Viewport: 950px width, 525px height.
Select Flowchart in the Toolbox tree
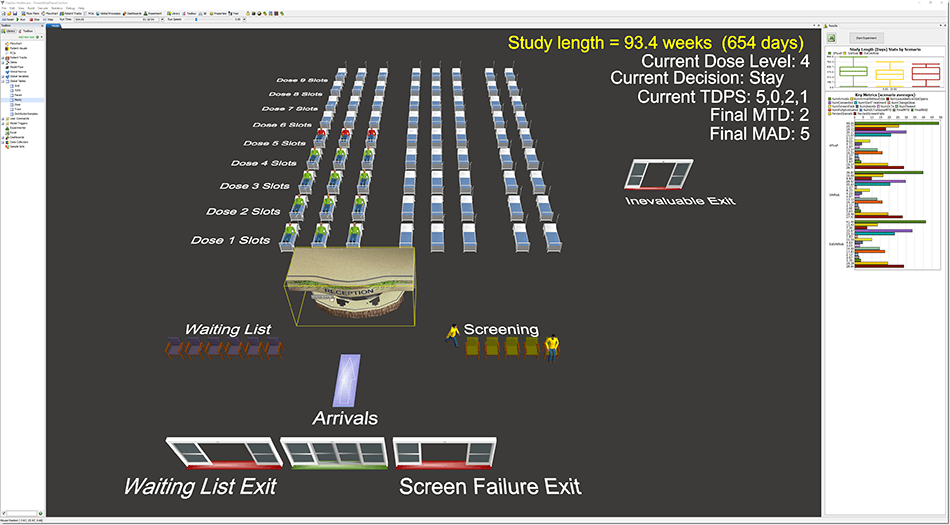16,44
